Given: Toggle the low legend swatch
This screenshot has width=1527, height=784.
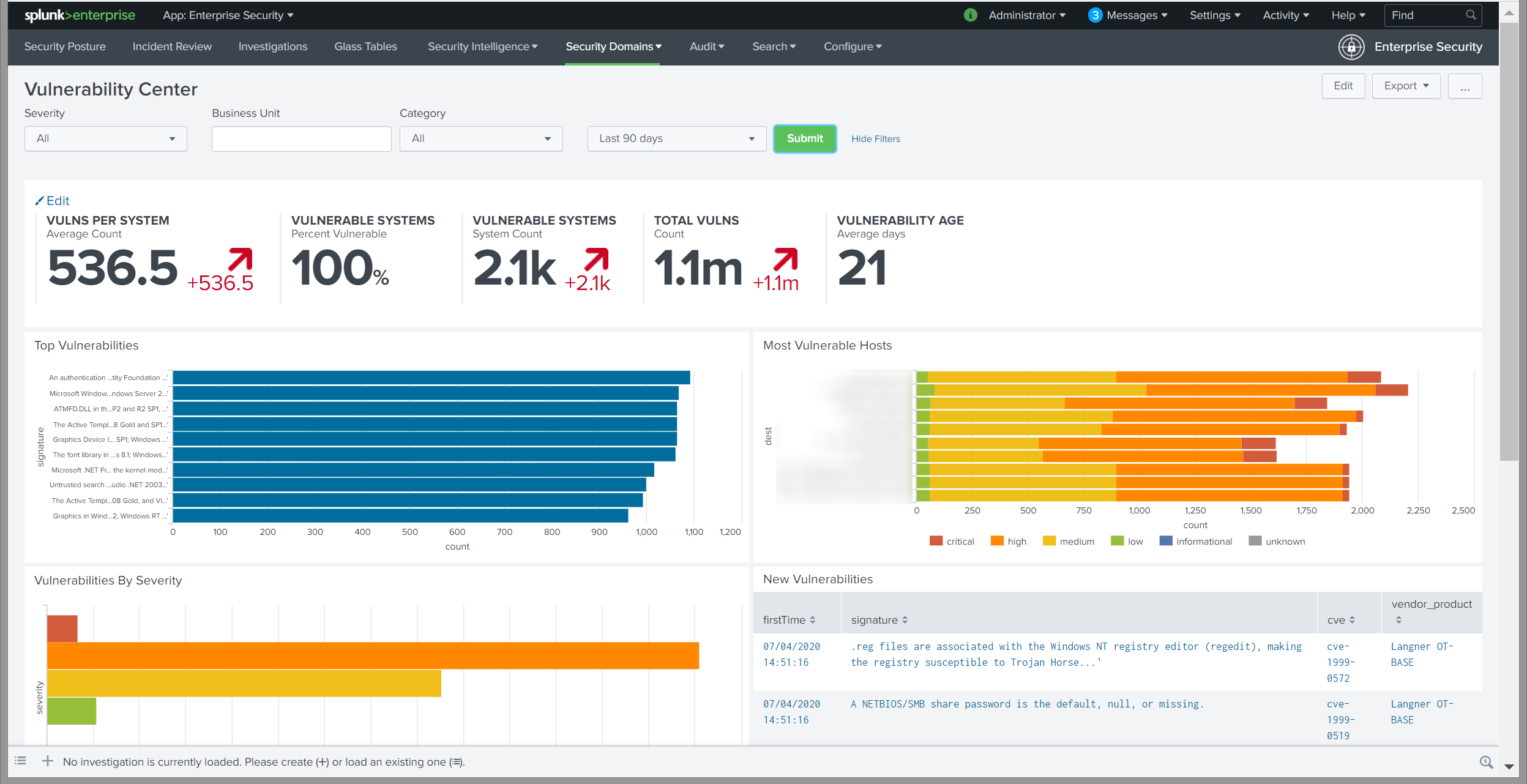Looking at the screenshot, I should click(x=1117, y=541).
